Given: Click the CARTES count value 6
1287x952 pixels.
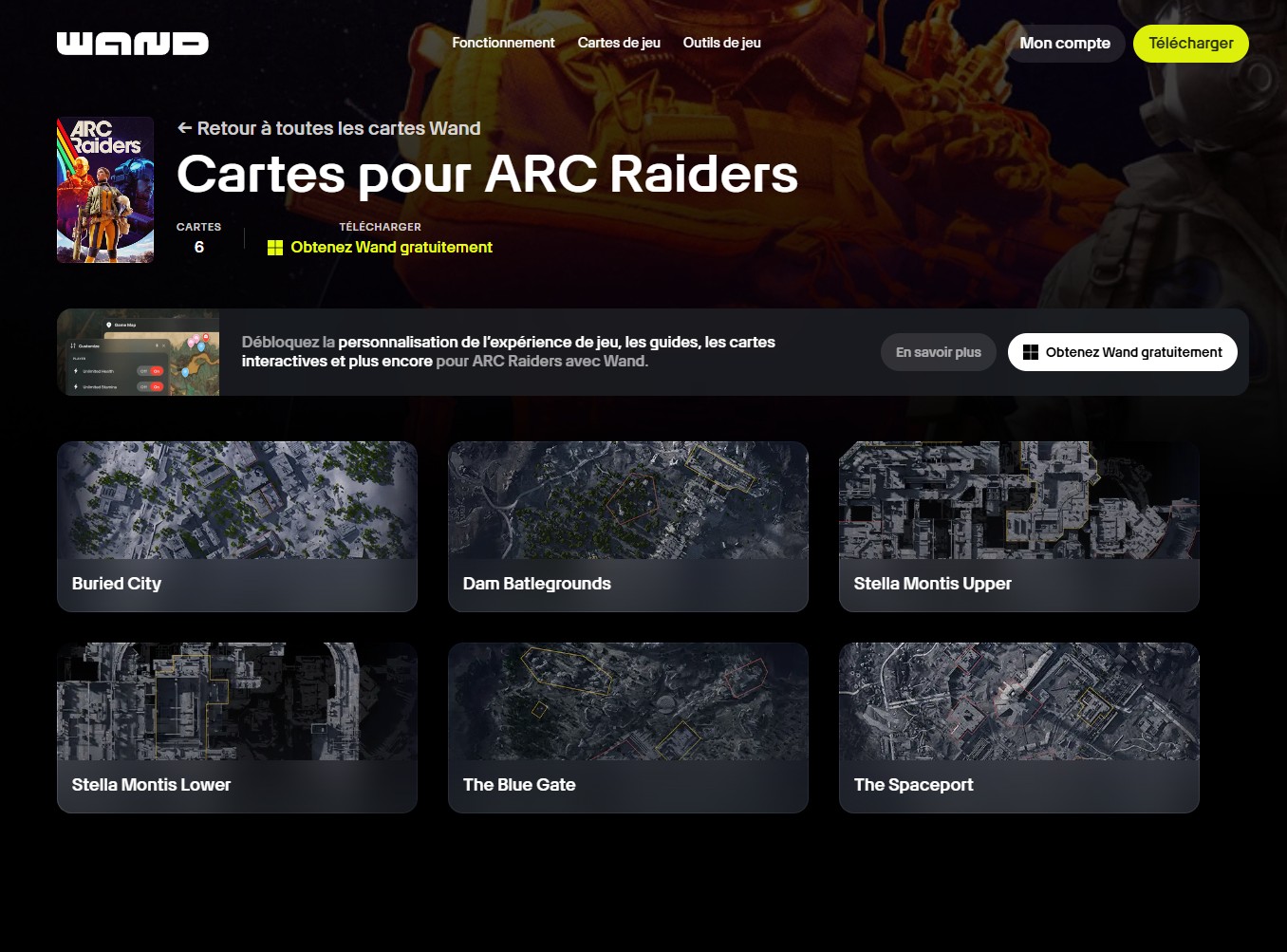Looking at the screenshot, I should click(199, 247).
